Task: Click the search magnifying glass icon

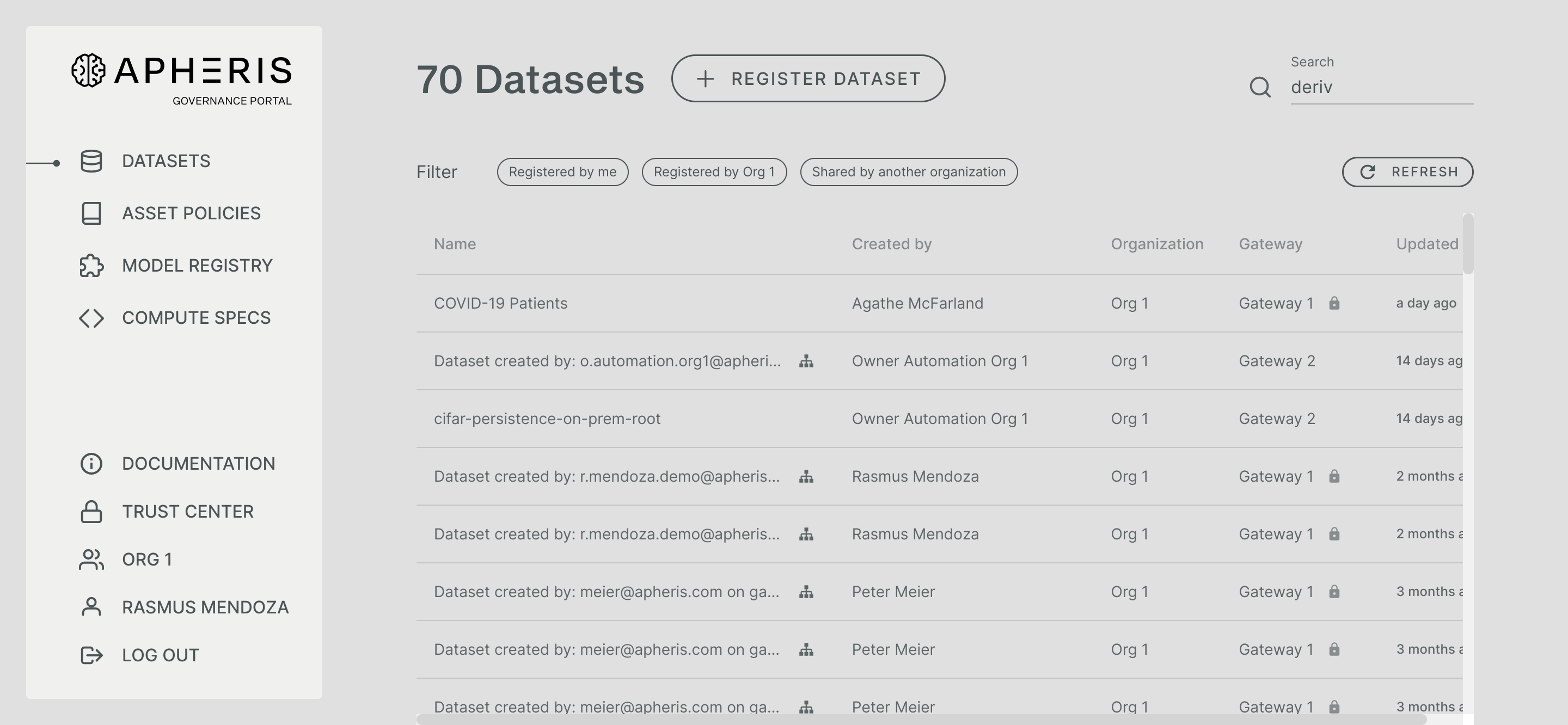Action: point(1260,87)
